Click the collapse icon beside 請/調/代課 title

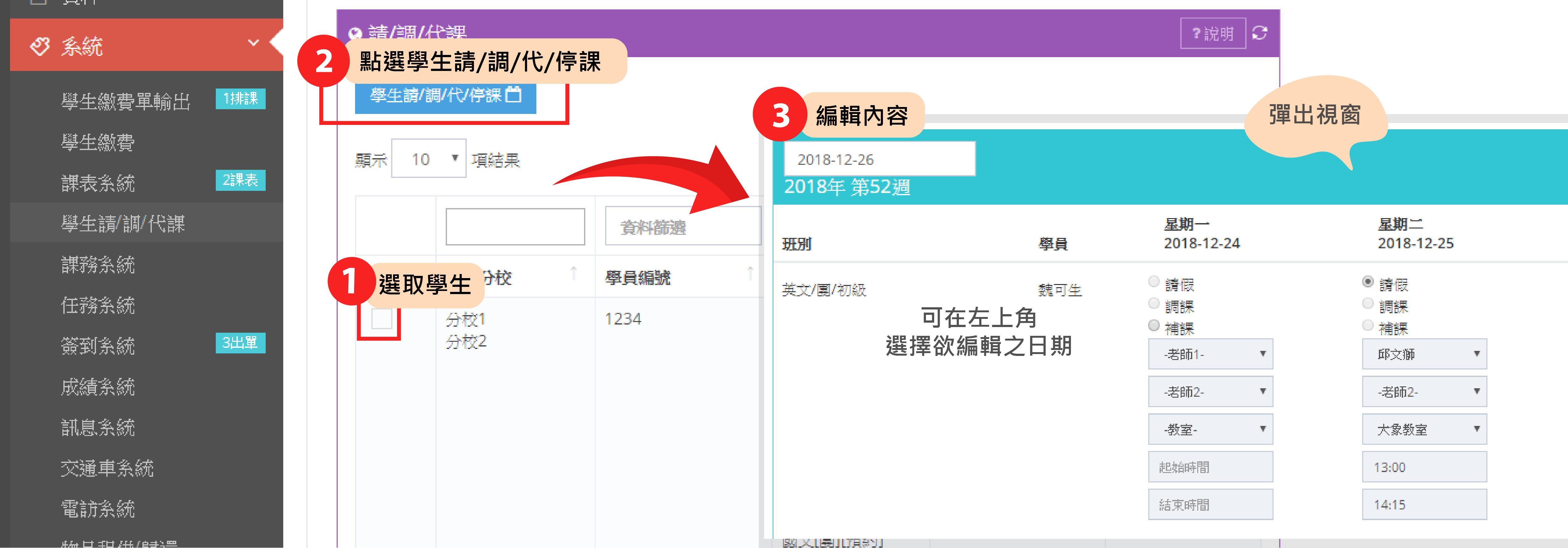click(354, 34)
